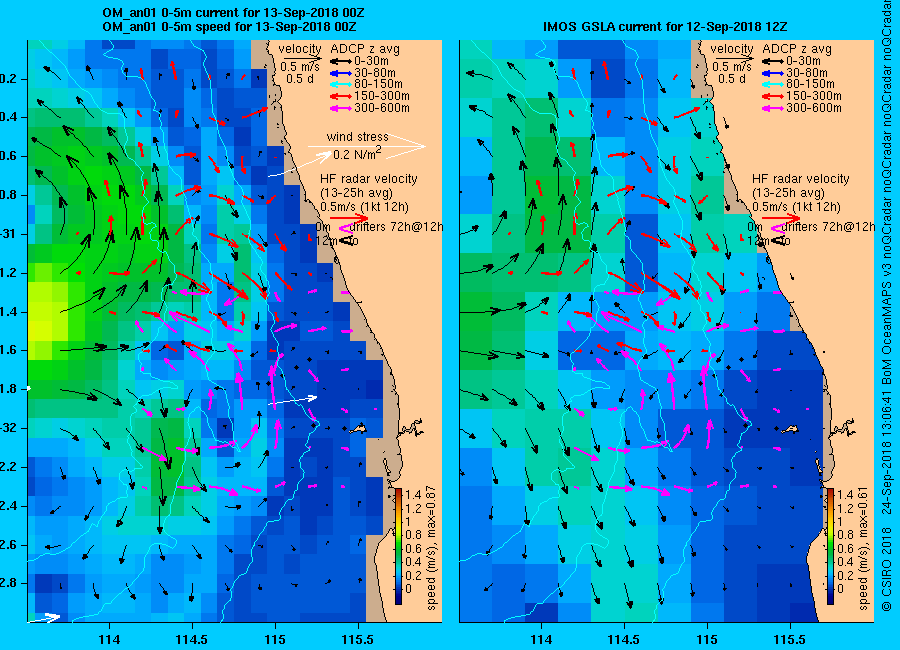Click the '-31' latitude tick label
Screen dimensions: 900x650
[x=9, y=234]
